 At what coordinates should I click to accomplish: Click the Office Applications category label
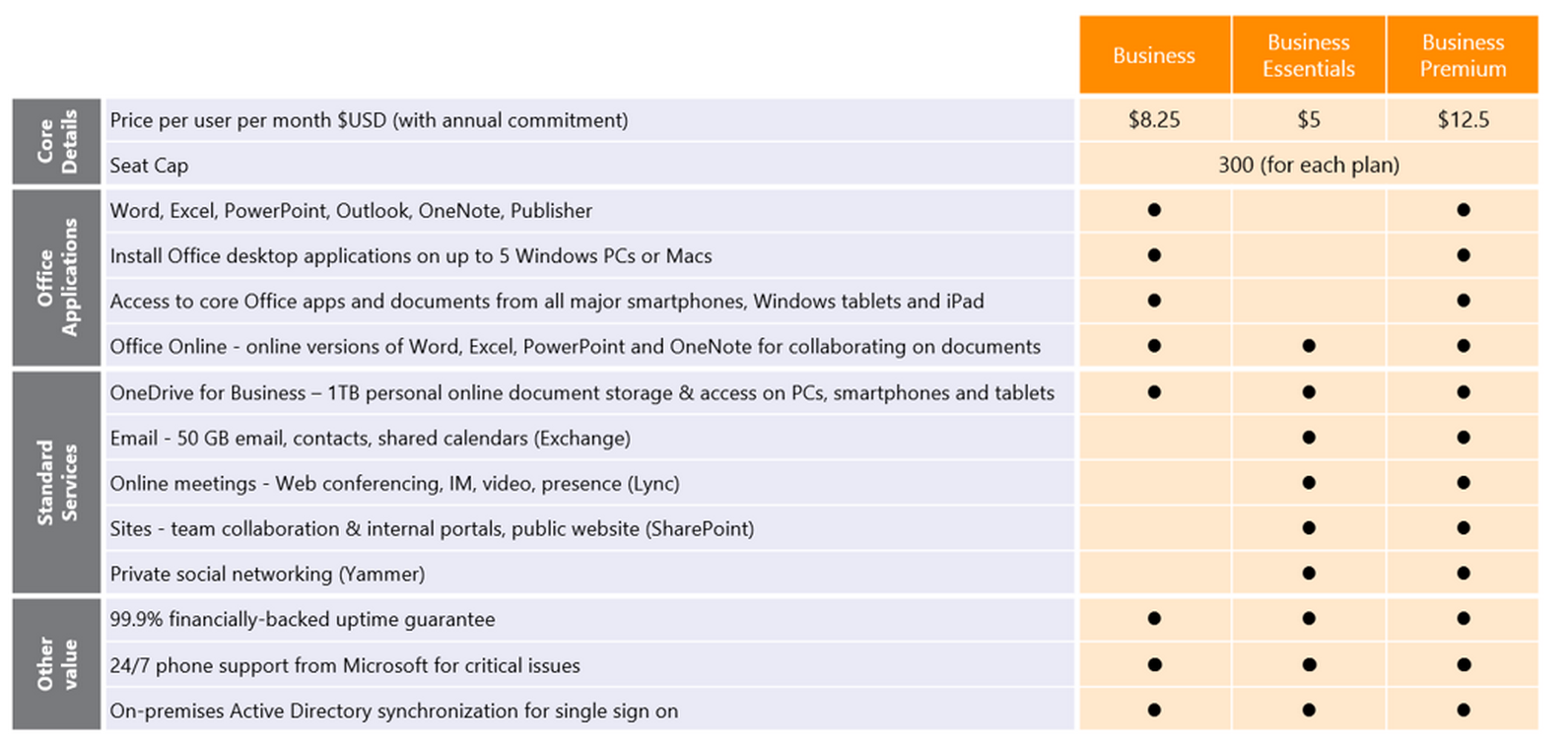tap(56, 278)
